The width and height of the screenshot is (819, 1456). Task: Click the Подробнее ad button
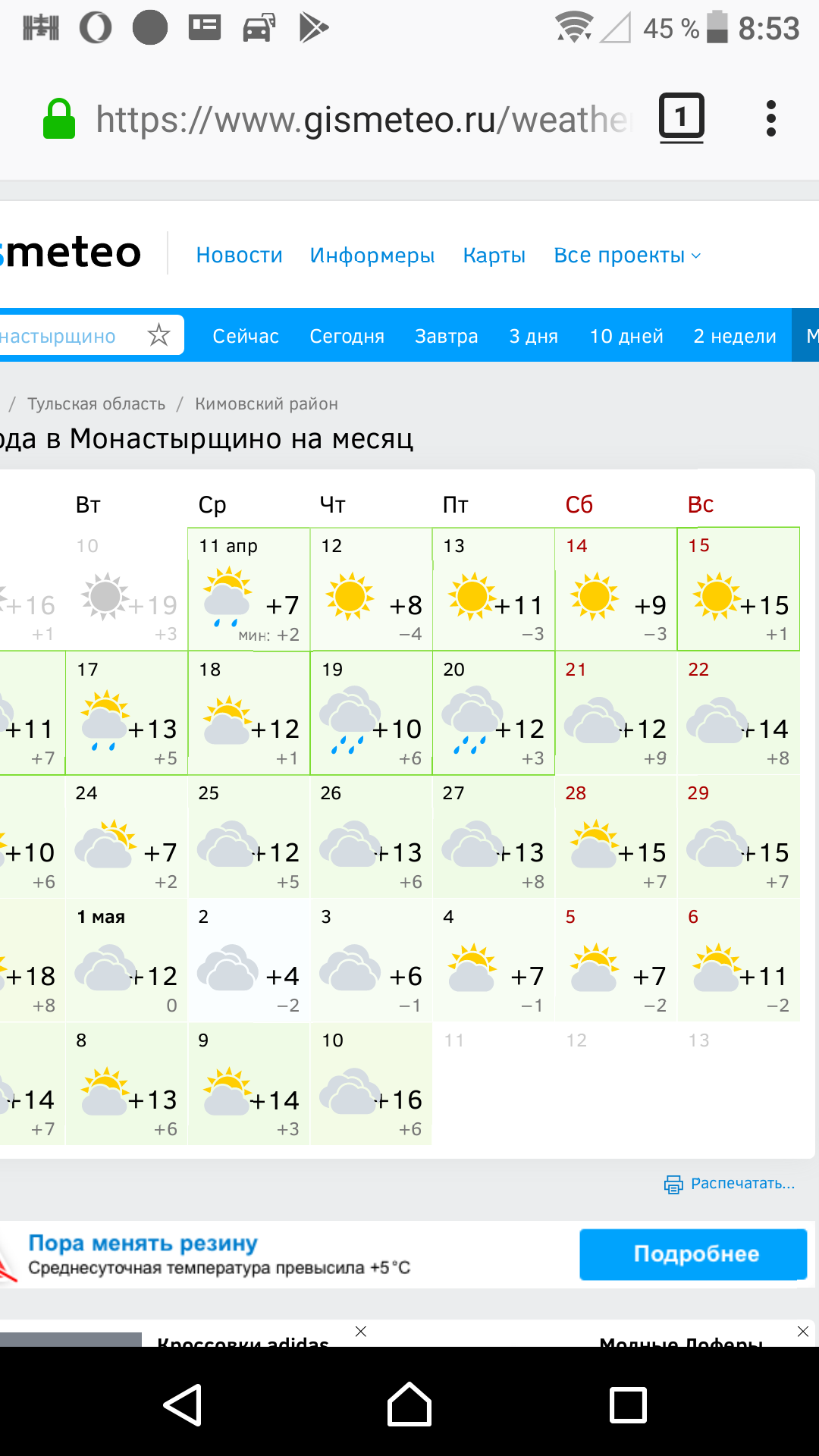pos(693,1254)
